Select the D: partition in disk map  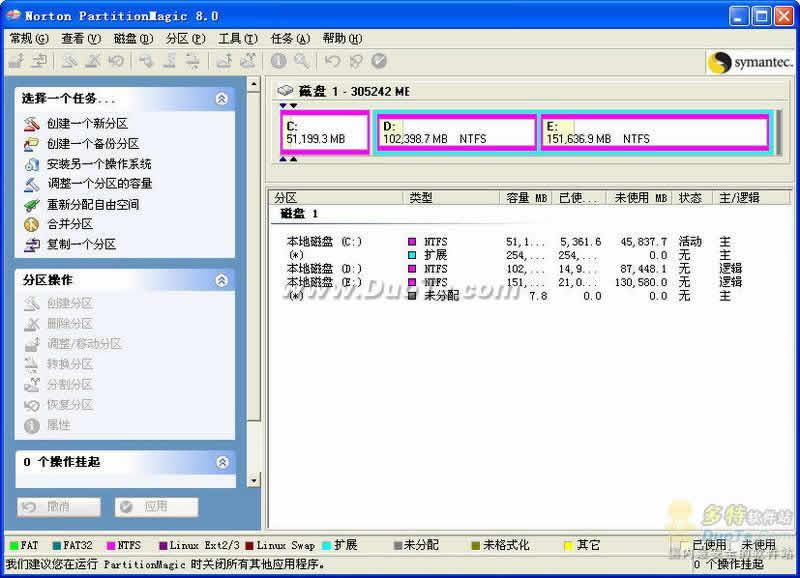tap(457, 132)
